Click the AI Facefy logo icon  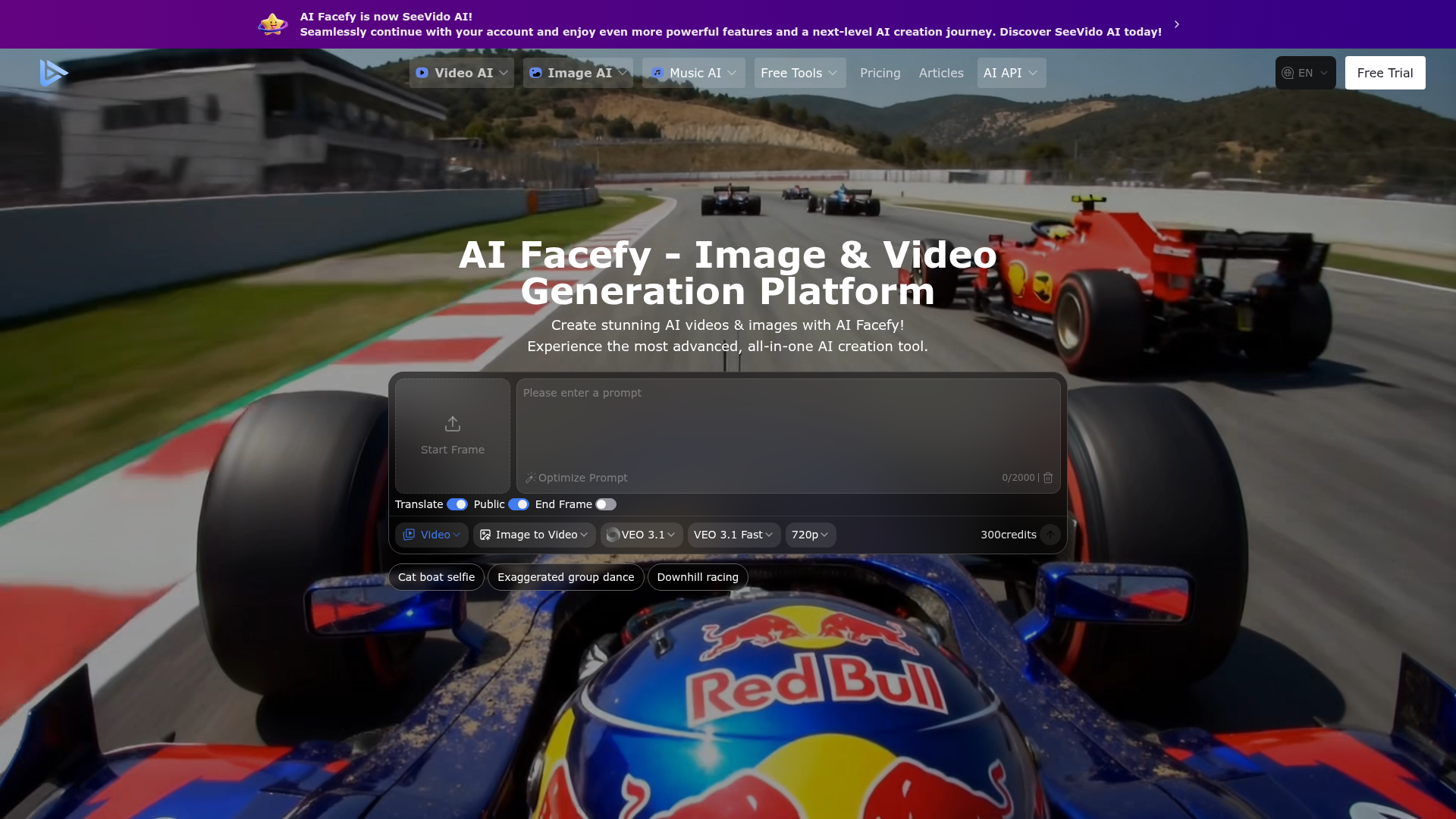[x=54, y=73]
